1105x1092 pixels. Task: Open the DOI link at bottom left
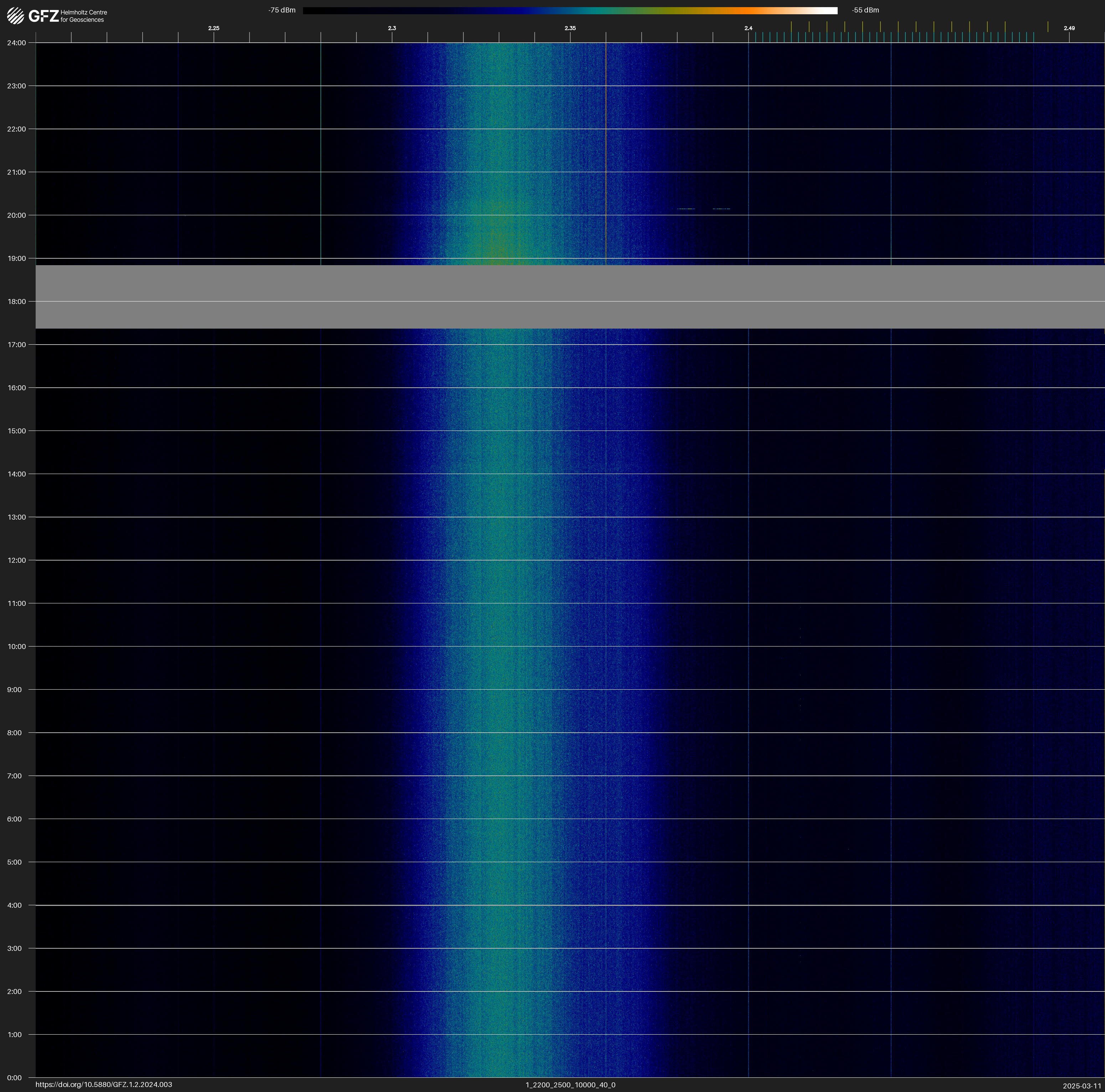103,1085
